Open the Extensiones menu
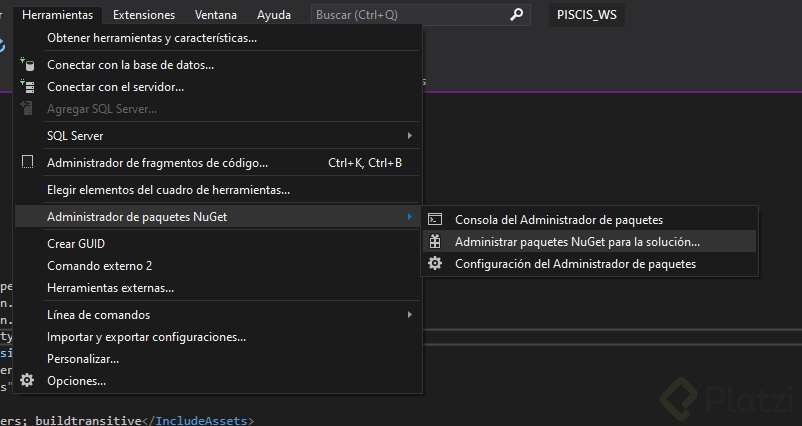 point(144,15)
